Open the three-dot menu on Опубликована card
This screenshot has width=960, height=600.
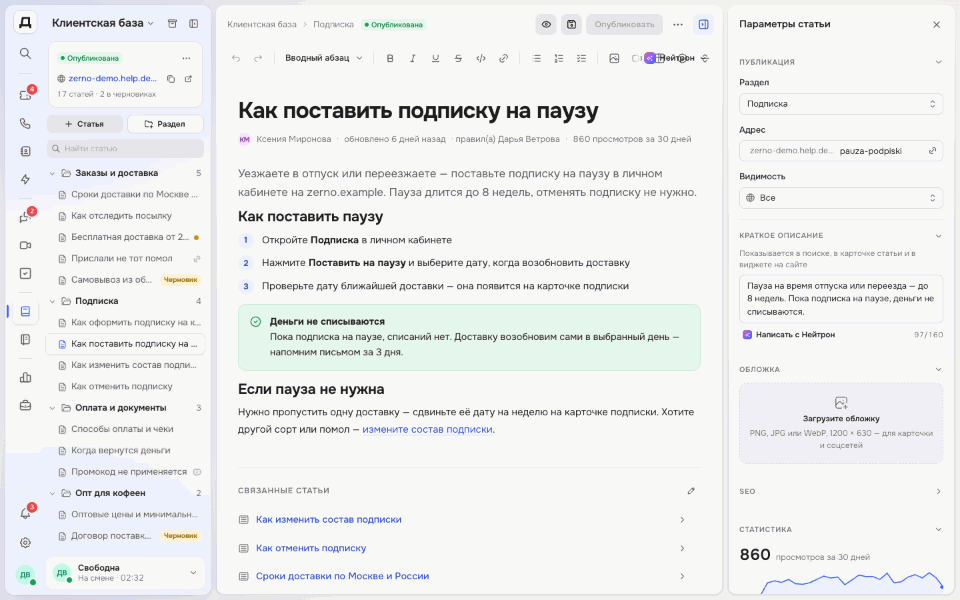click(186, 58)
